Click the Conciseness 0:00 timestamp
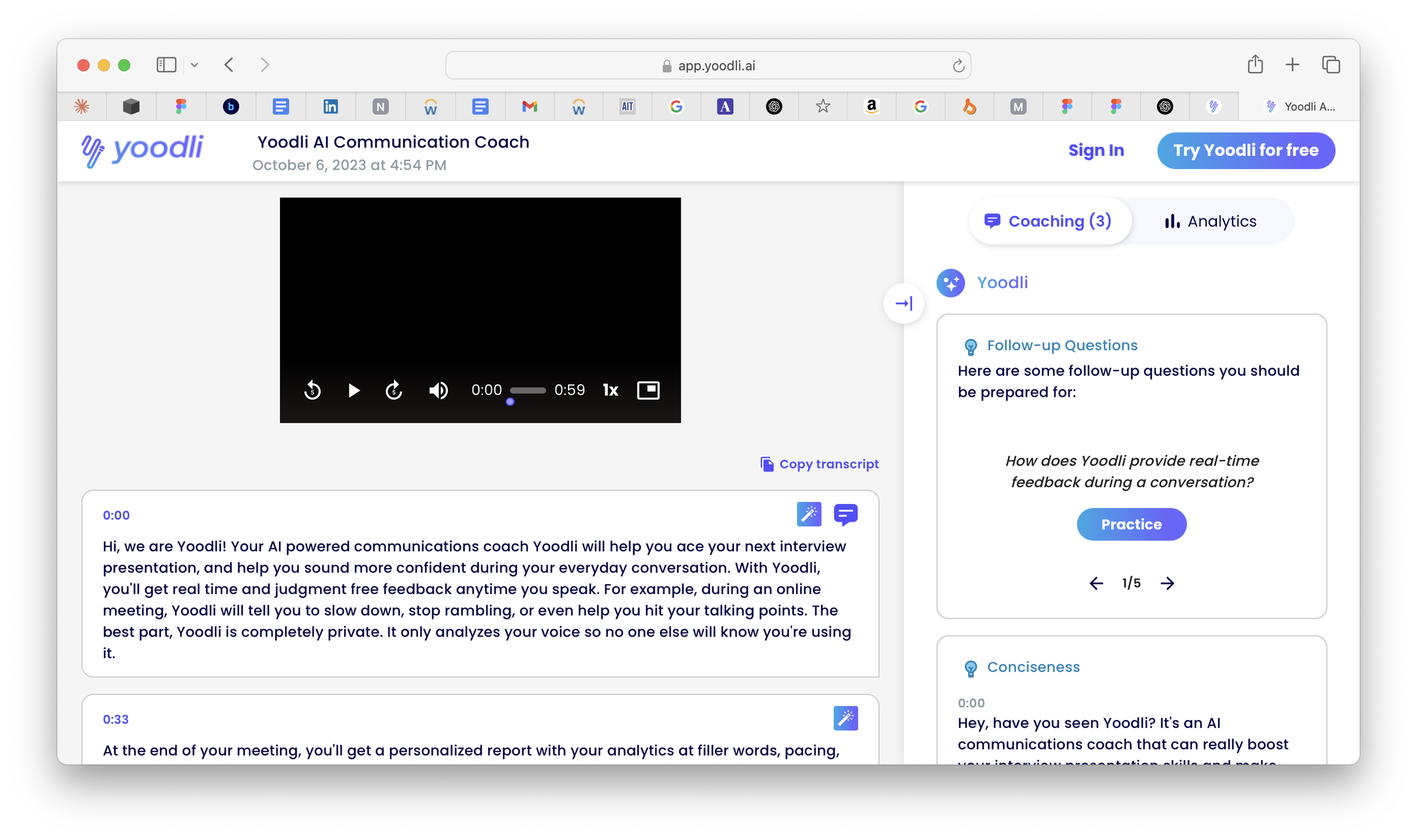The width and height of the screenshot is (1417, 840). [x=971, y=703]
